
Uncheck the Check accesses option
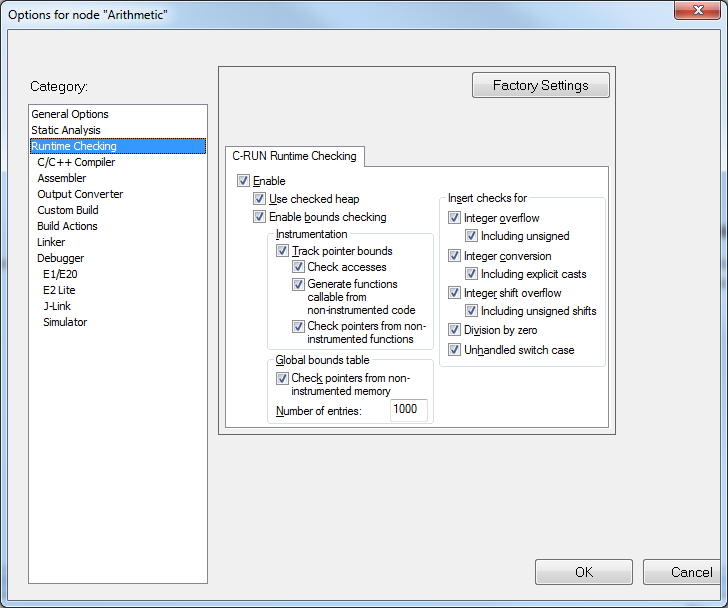(x=299, y=267)
